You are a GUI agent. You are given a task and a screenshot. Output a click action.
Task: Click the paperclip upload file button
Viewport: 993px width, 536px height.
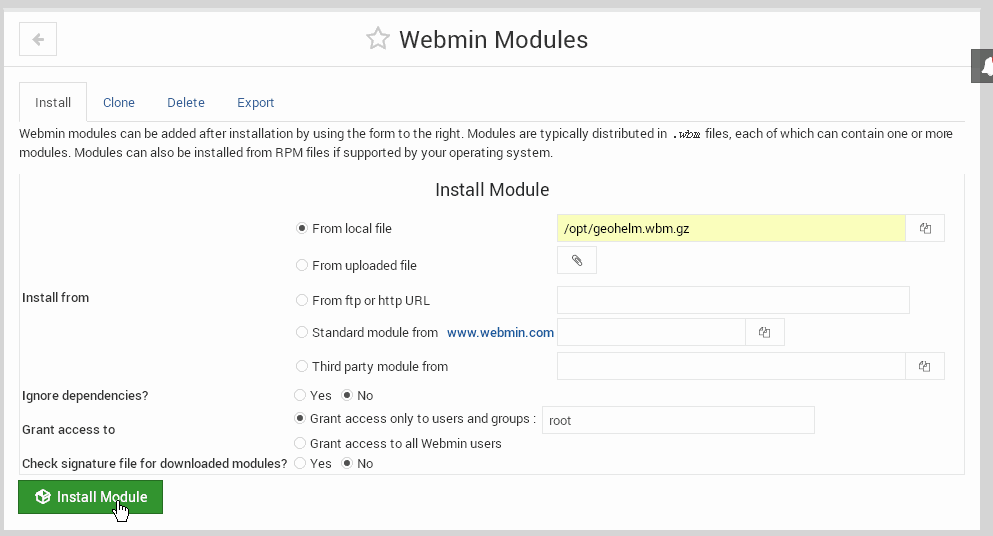577,260
